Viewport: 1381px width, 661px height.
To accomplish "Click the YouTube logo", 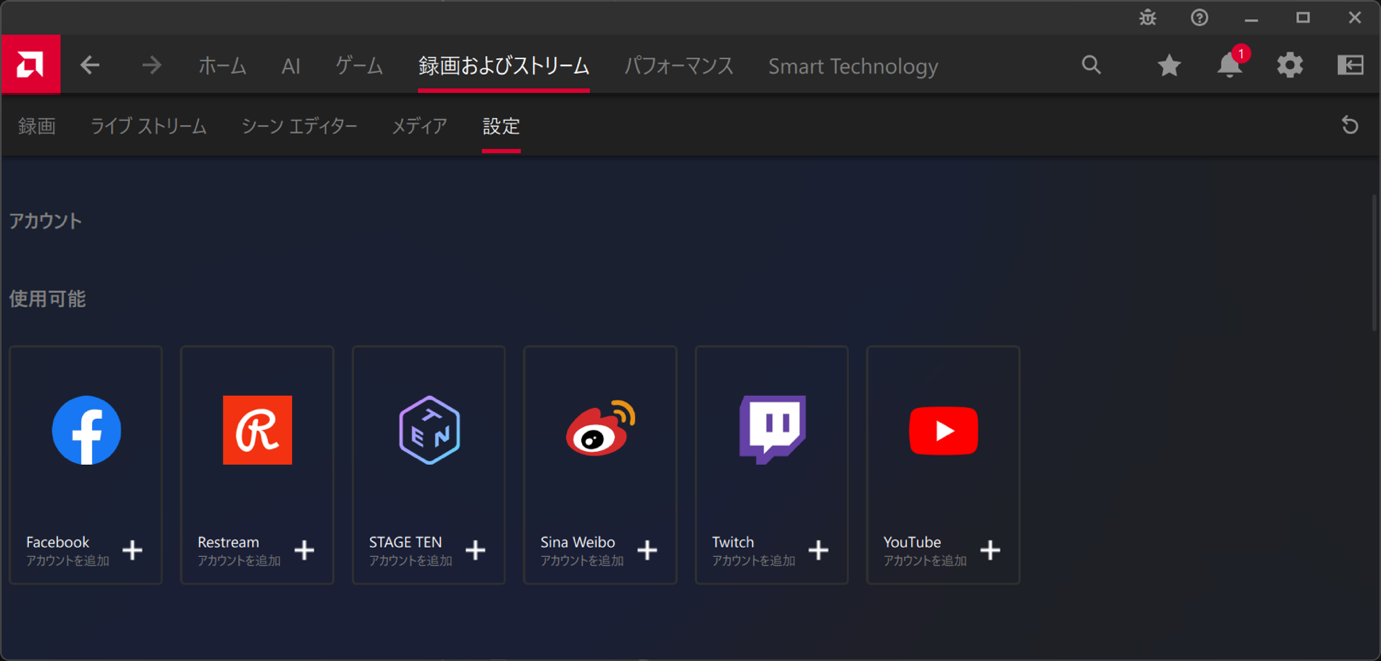I will [943, 431].
